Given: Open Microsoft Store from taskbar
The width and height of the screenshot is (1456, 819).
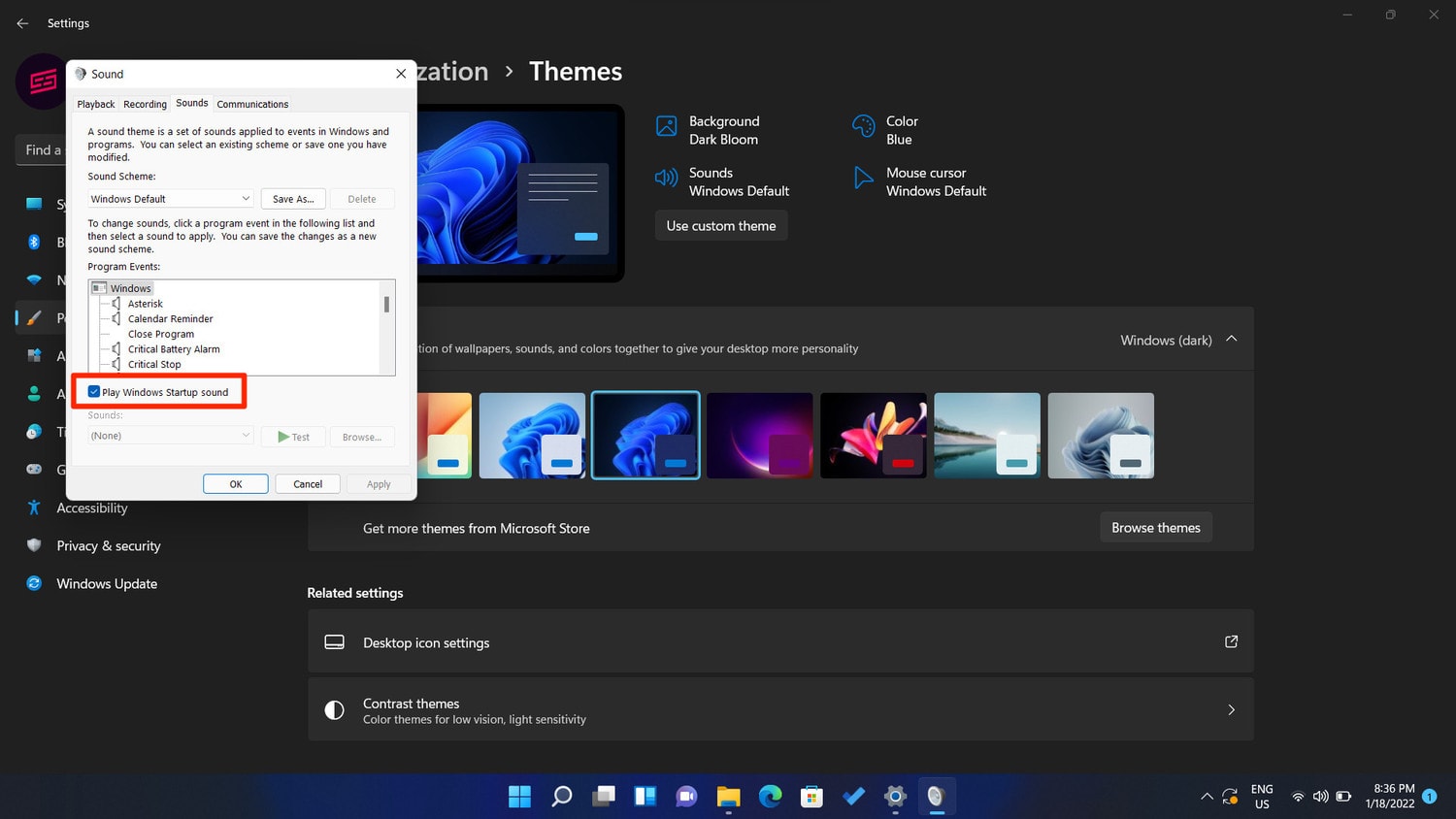Looking at the screenshot, I should [812, 797].
